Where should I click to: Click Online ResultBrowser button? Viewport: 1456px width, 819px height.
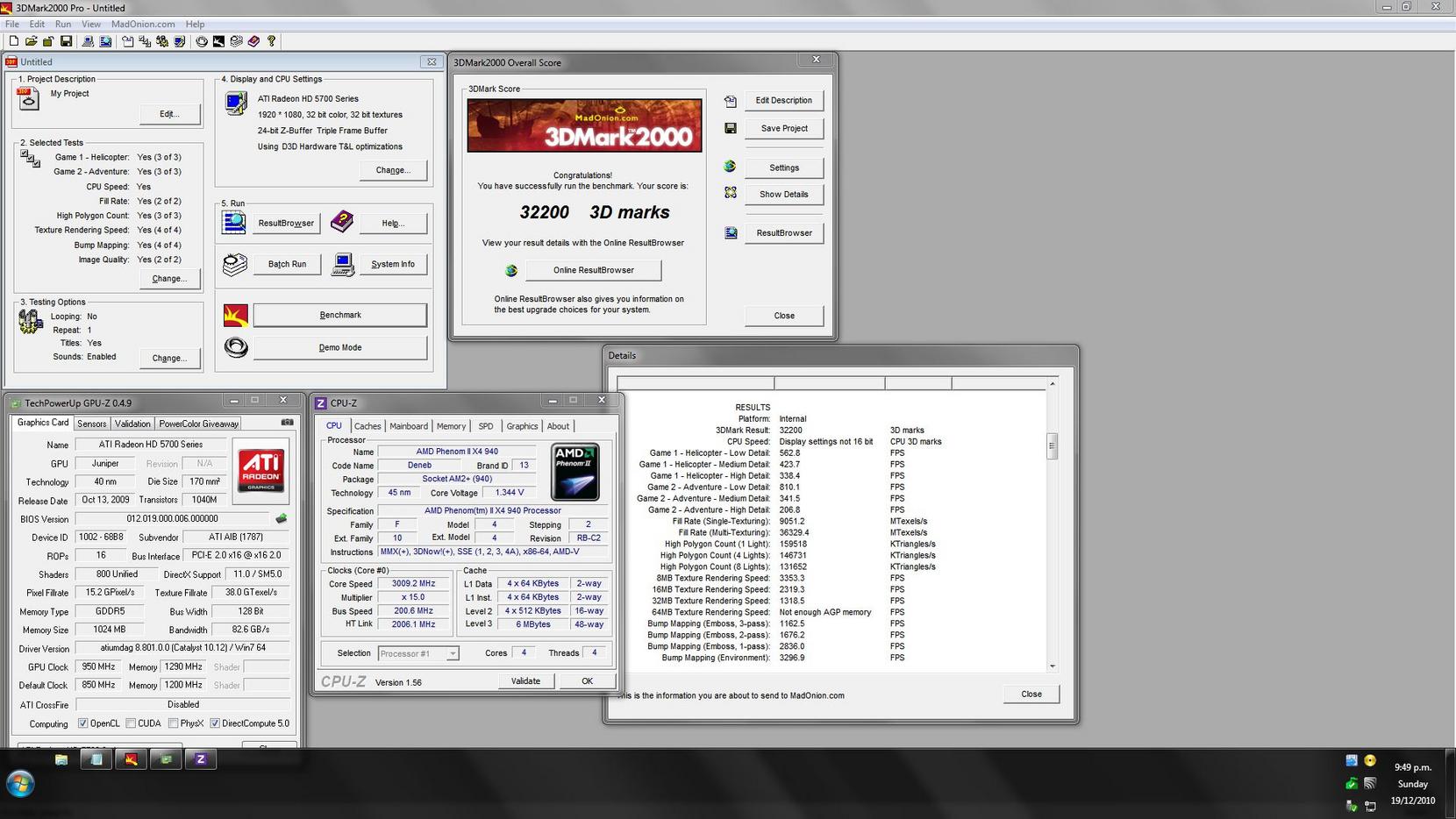tap(594, 270)
